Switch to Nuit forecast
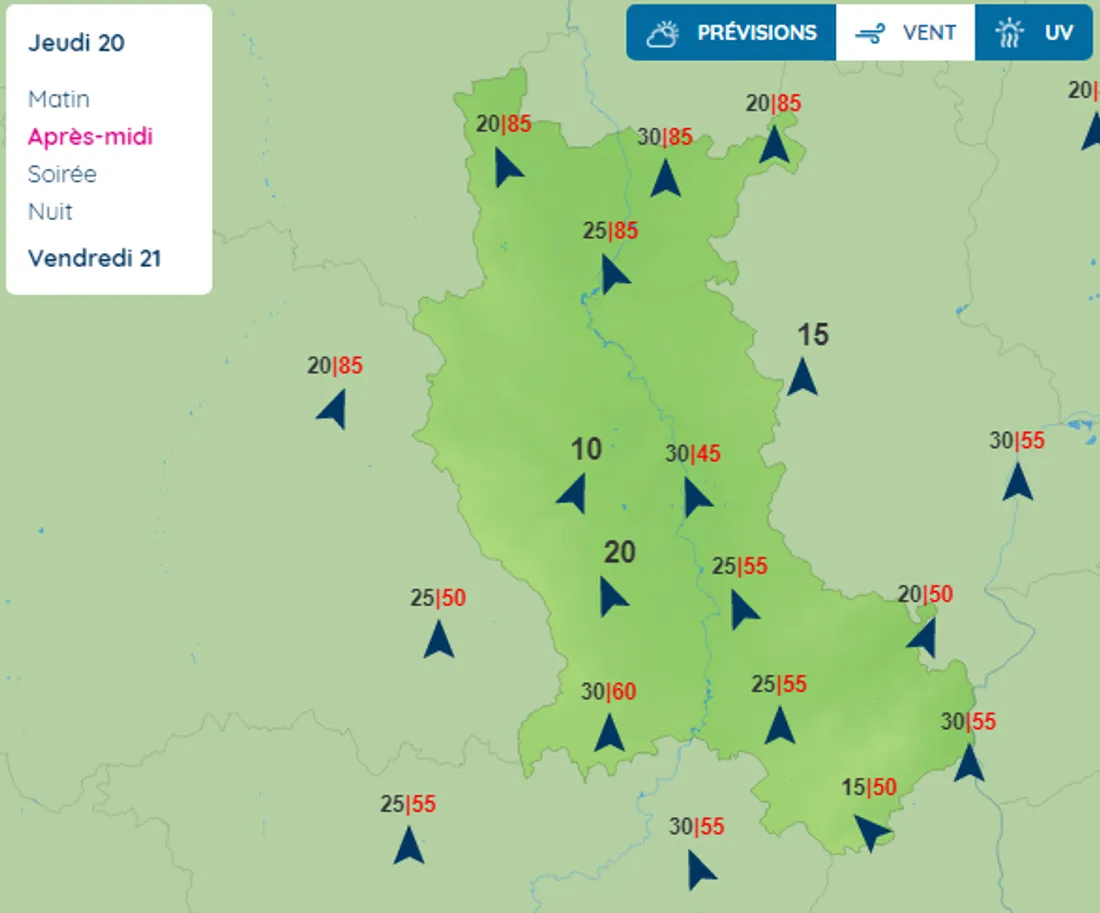1100x913 pixels. pos(50,212)
